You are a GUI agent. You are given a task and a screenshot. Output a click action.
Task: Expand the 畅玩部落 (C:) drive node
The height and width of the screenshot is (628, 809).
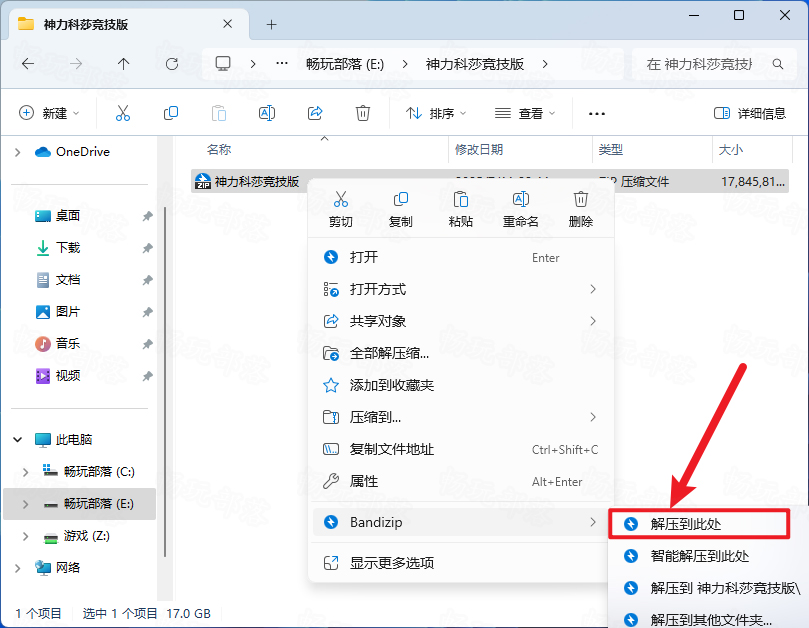[x=25, y=472]
